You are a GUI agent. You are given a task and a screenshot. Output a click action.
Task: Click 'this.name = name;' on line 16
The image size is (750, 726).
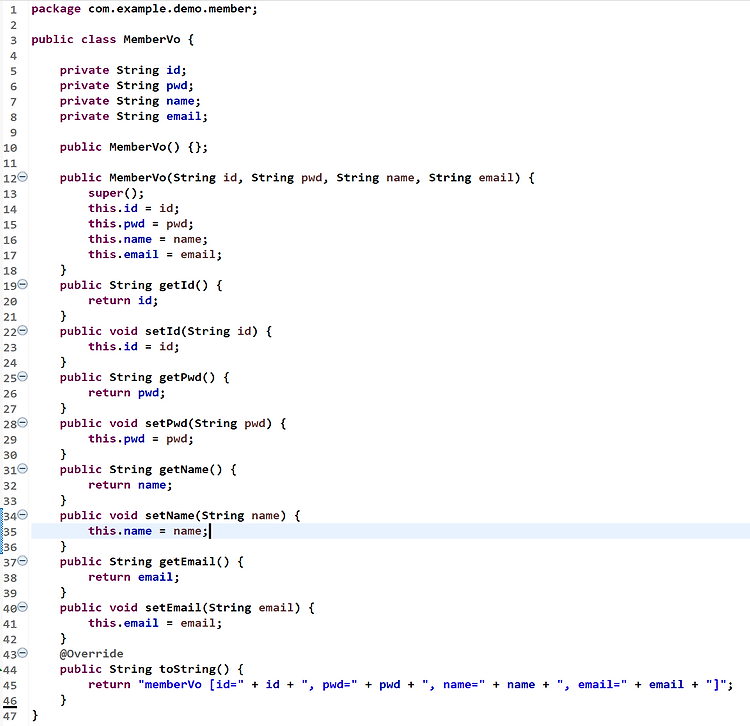(148, 239)
